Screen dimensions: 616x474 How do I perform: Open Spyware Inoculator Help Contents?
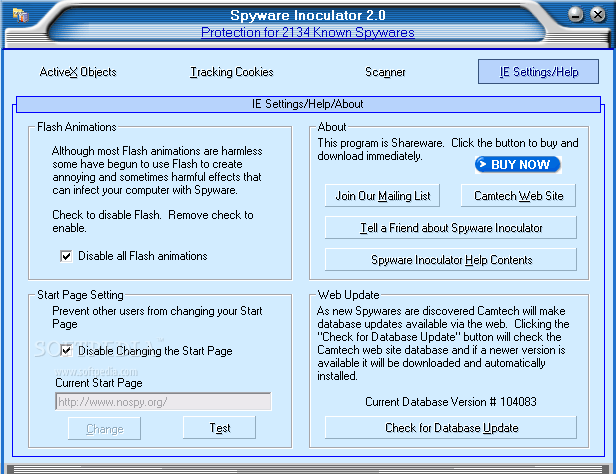click(x=451, y=259)
